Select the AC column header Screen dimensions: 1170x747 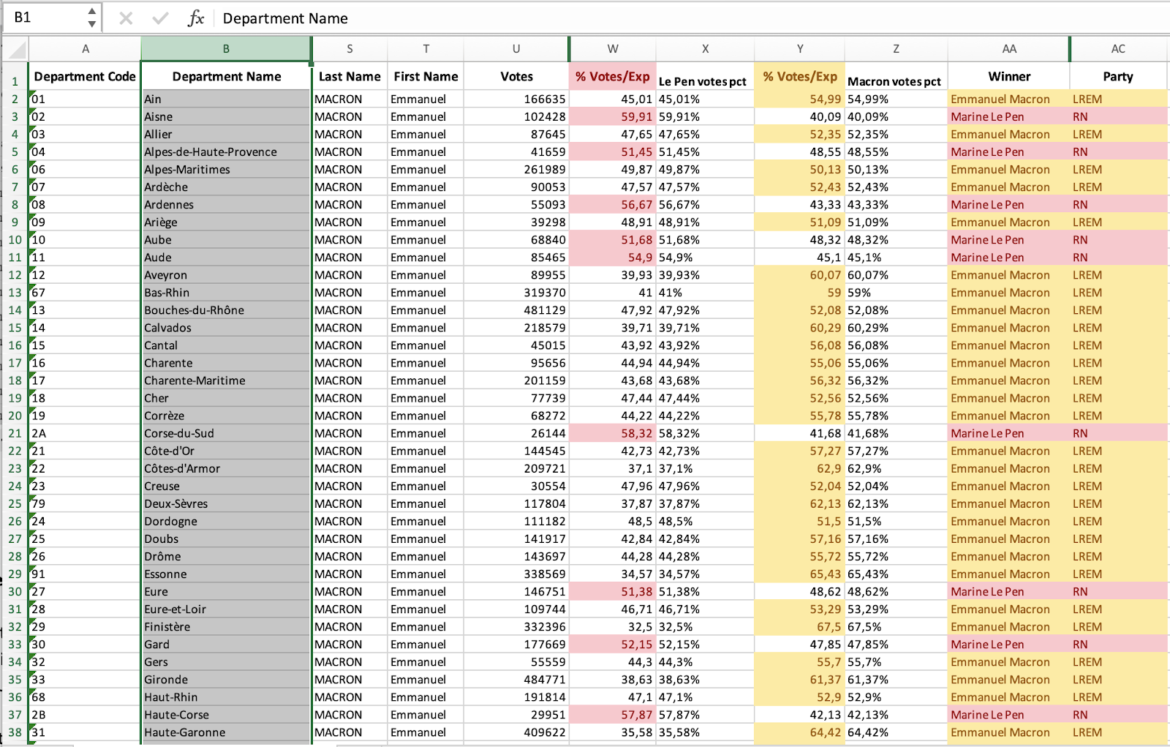click(x=1118, y=48)
